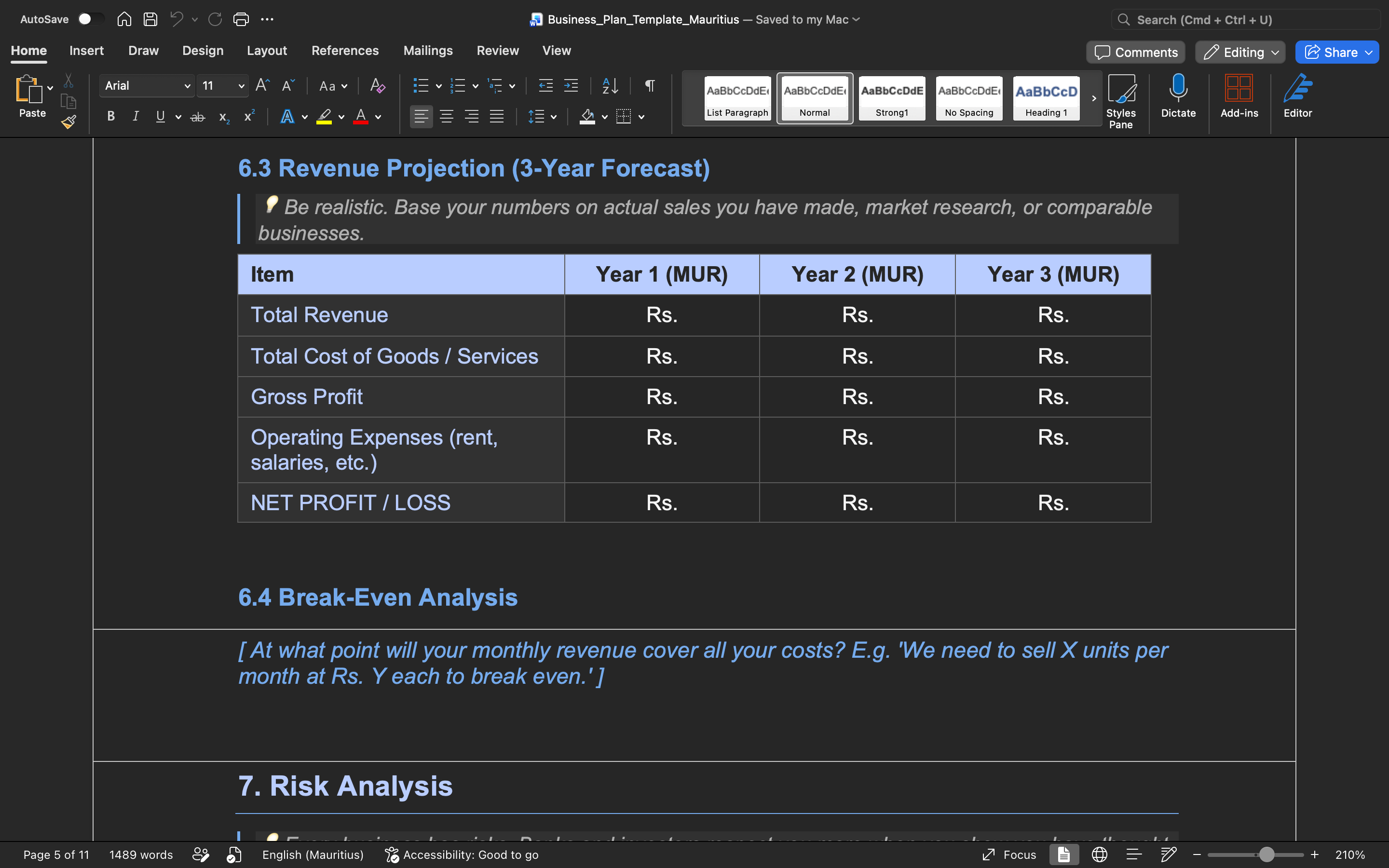Open the more options ellipsis menu
Image resolution: width=1389 pixels, height=868 pixels.
268,19
